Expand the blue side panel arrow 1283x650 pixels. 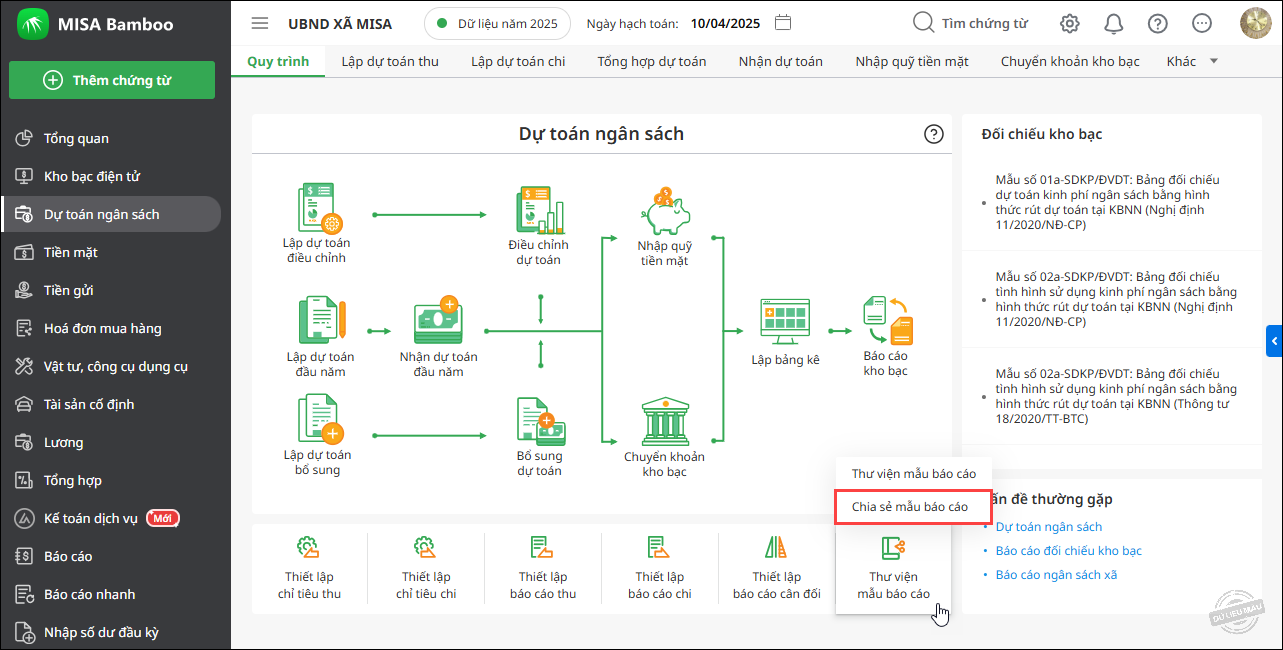tap(1274, 341)
